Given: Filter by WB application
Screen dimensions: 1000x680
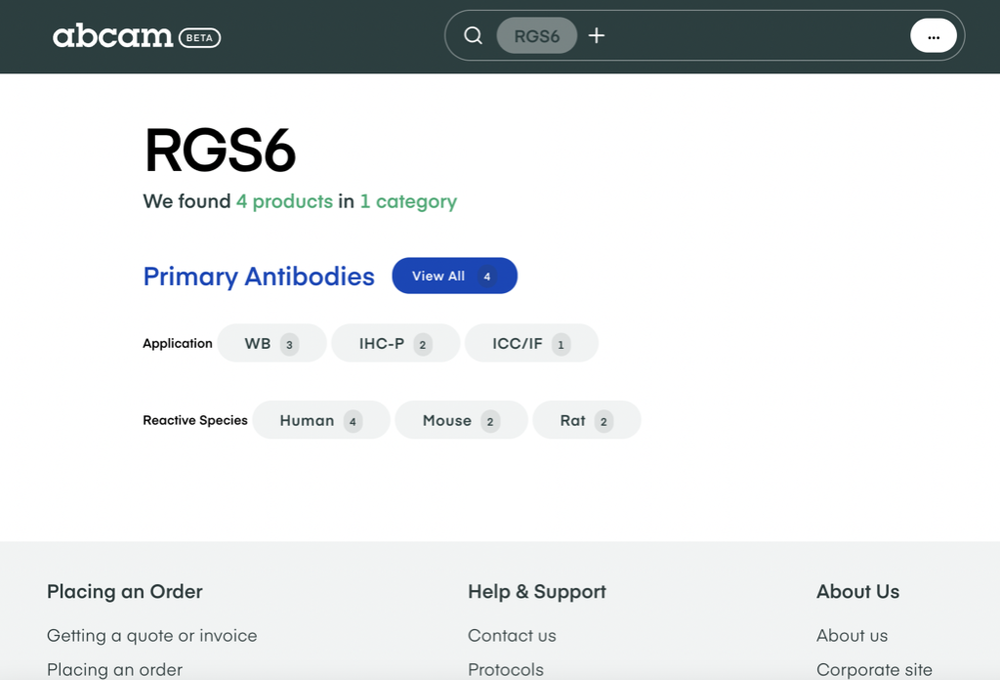Looking at the screenshot, I should coord(272,343).
